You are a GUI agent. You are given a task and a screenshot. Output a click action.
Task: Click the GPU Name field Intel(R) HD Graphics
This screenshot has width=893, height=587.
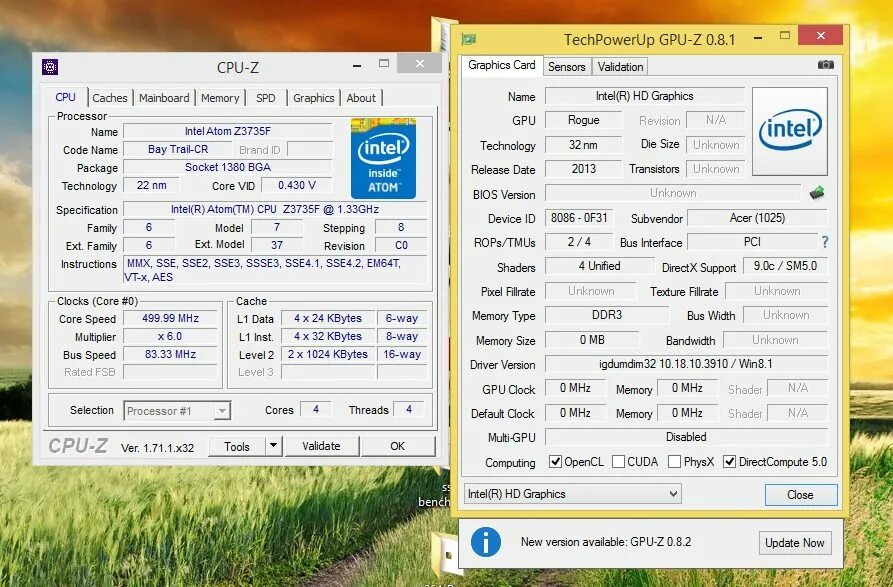point(645,96)
